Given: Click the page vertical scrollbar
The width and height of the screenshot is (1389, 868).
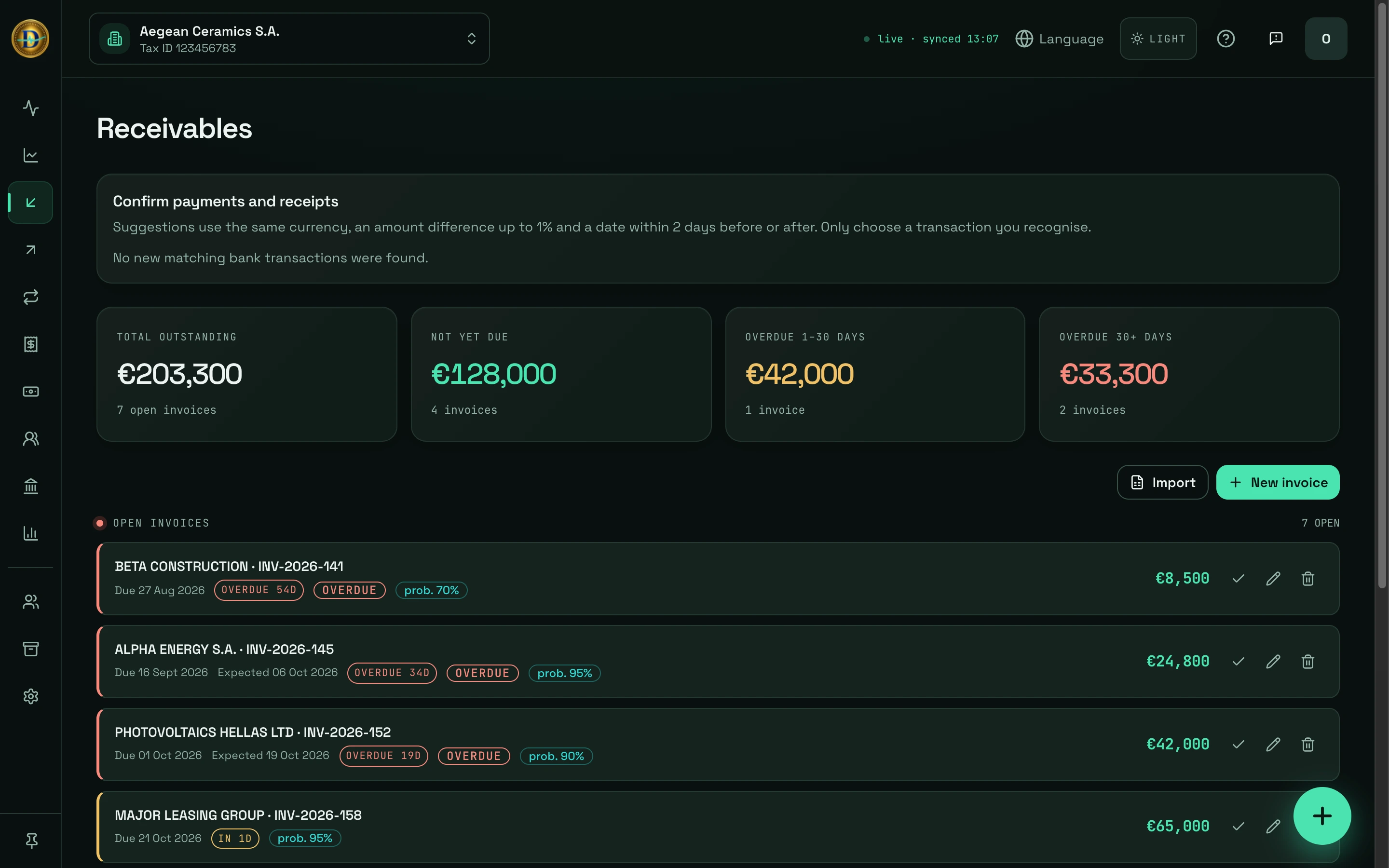Looking at the screenshot, I should [x=1382, y=296].
